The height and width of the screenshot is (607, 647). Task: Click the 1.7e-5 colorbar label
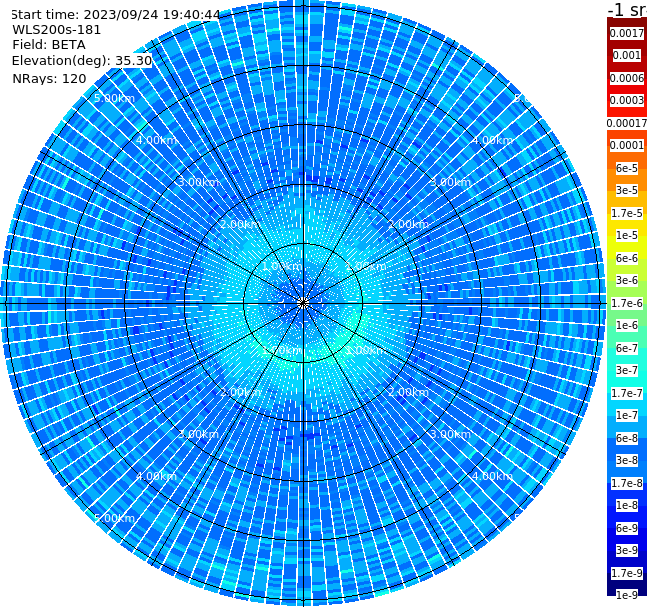click(x=627, y=213)
